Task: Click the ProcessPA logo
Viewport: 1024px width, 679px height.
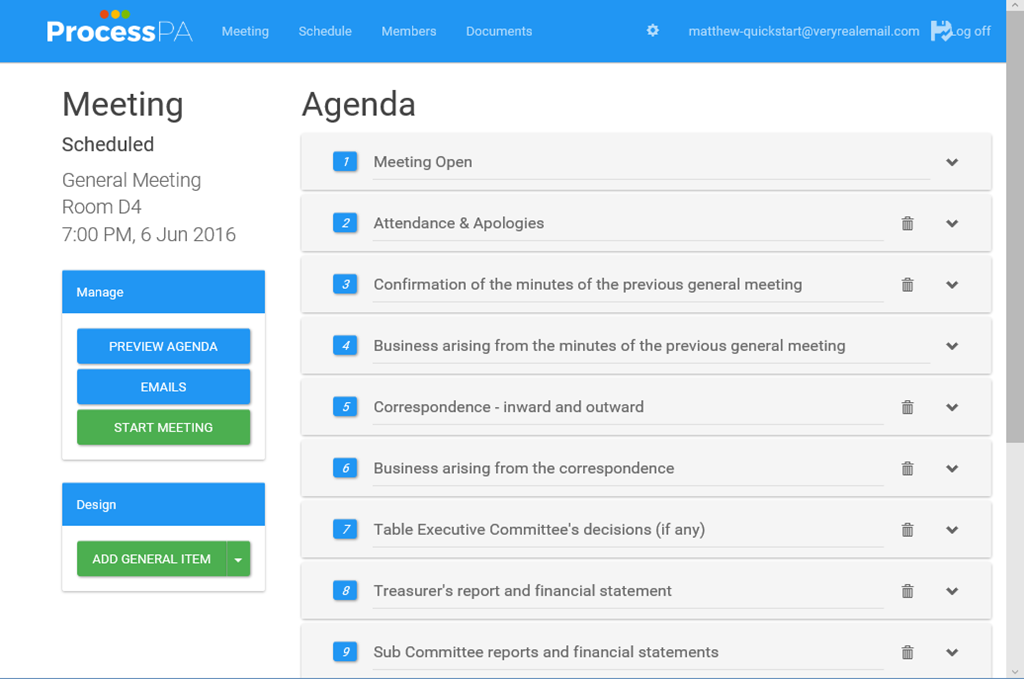Action: click(119, 30)
